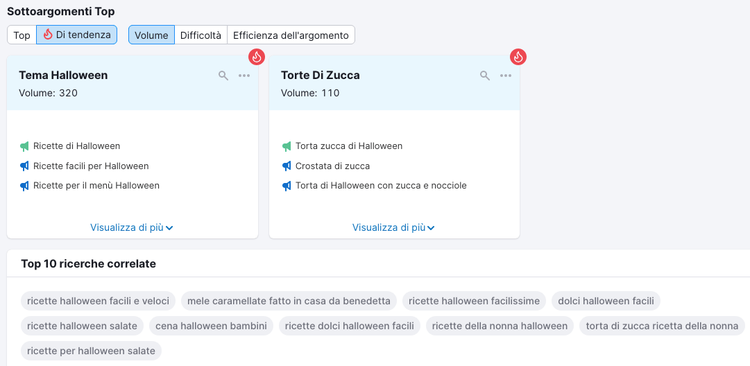Select the Di tendenza filter
Screen dimensions: 750x366
77,35
